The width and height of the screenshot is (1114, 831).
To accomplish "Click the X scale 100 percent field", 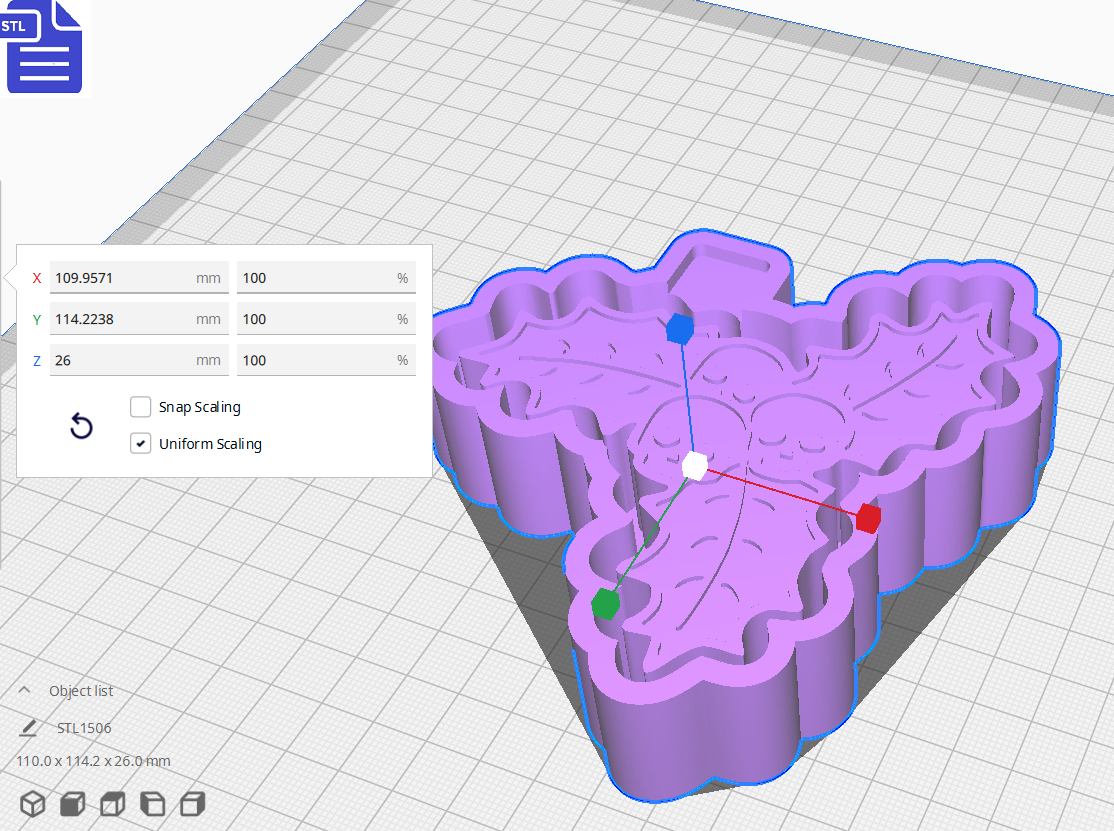I will pyautogui.click(x=326, y=277).
